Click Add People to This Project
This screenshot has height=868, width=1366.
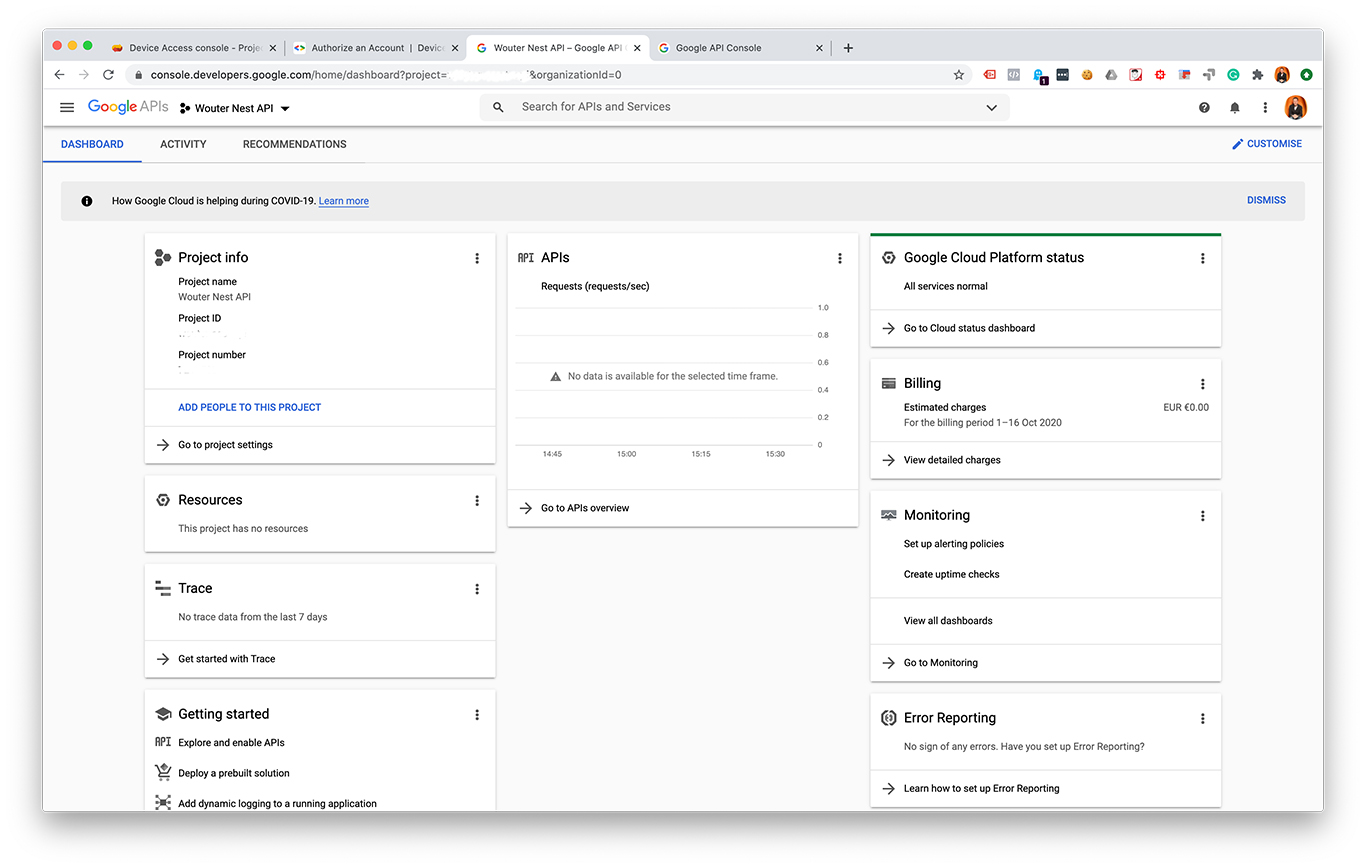tap(250, 407)
